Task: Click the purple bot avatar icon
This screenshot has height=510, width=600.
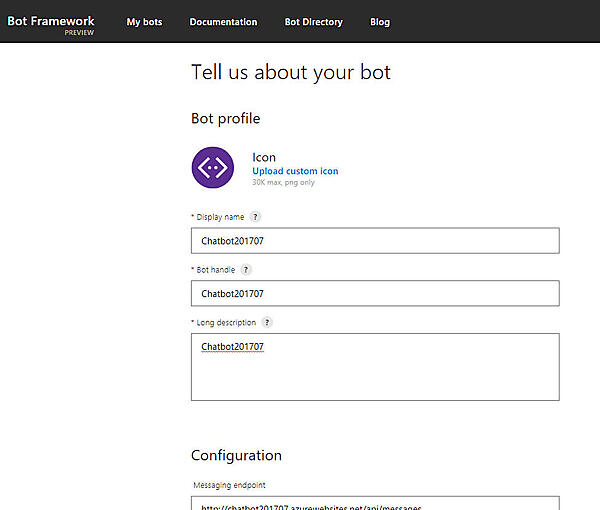Action: pos(212,167)
